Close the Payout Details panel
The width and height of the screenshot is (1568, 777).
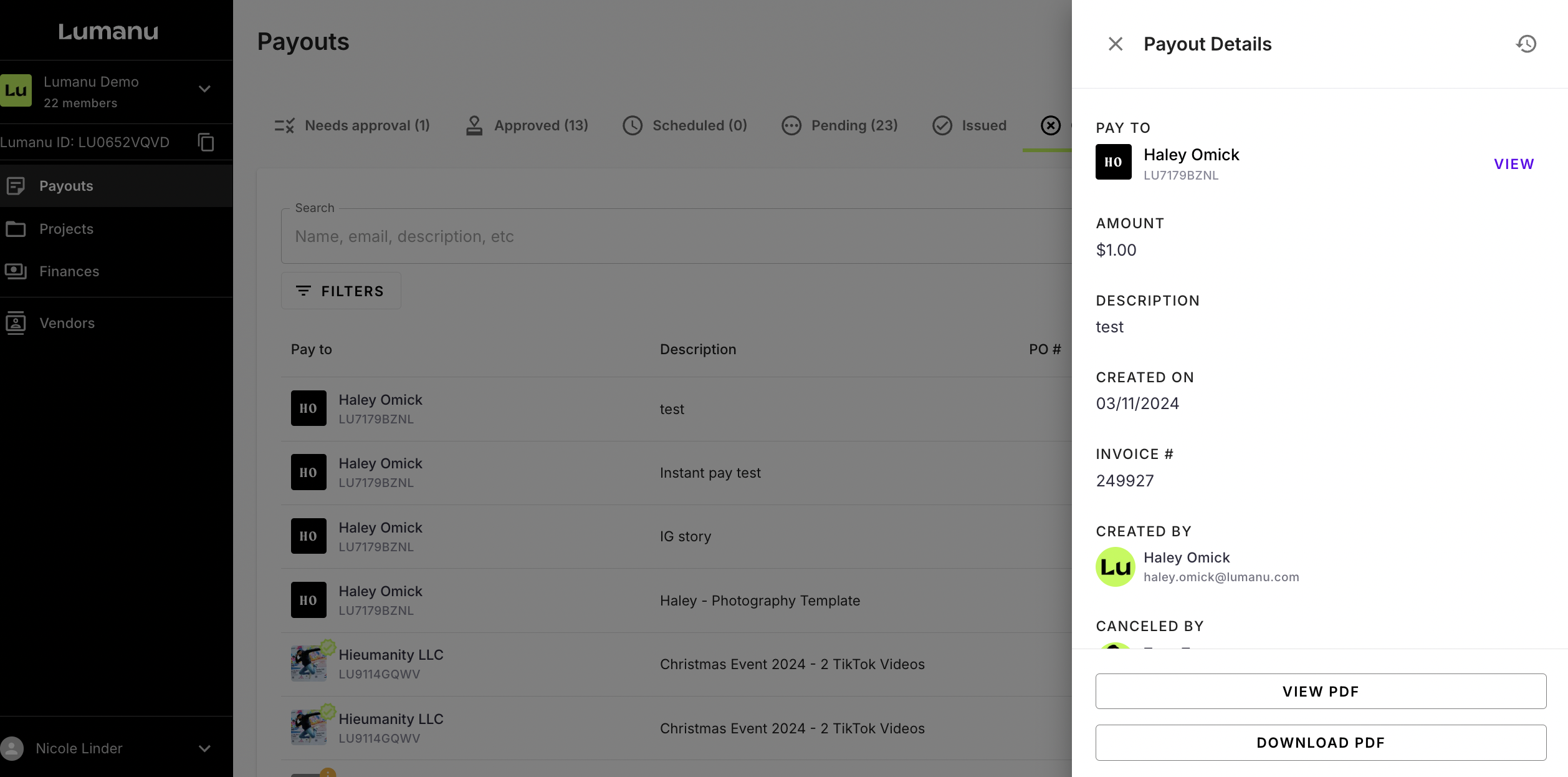(1116, 44)
